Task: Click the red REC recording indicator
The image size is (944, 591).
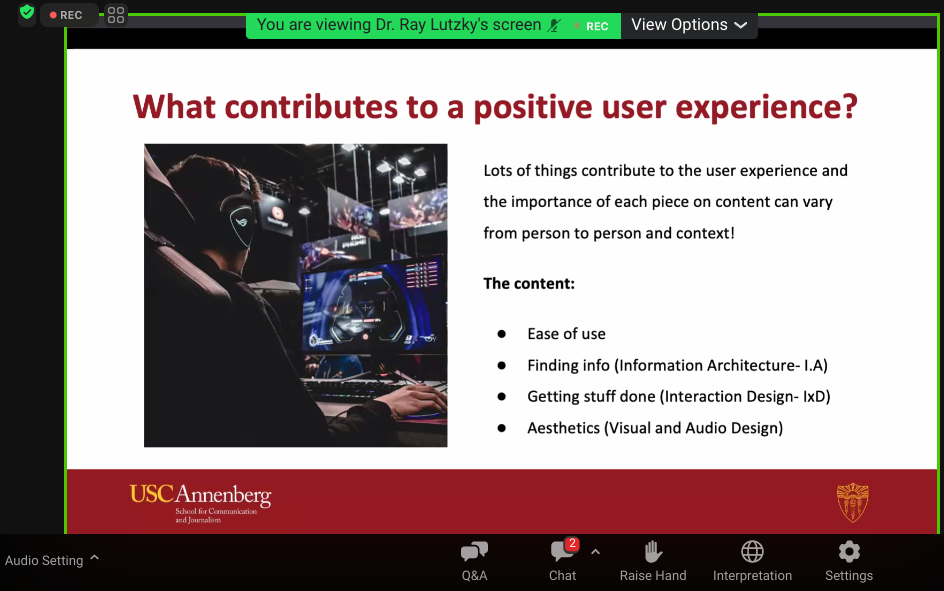Action: click(68, 15)
